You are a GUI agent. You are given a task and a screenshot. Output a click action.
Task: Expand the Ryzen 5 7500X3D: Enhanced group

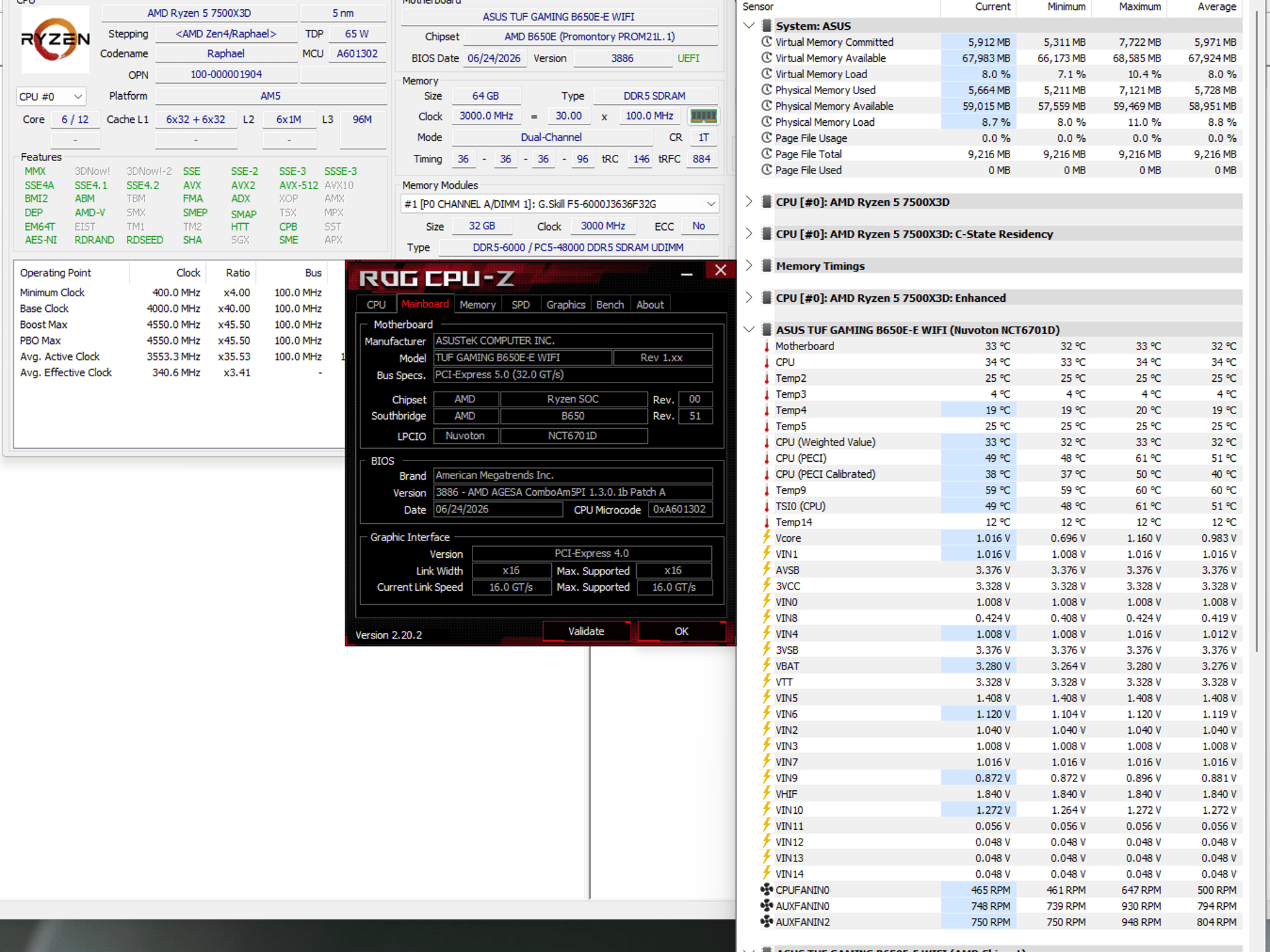pos(748,297)
